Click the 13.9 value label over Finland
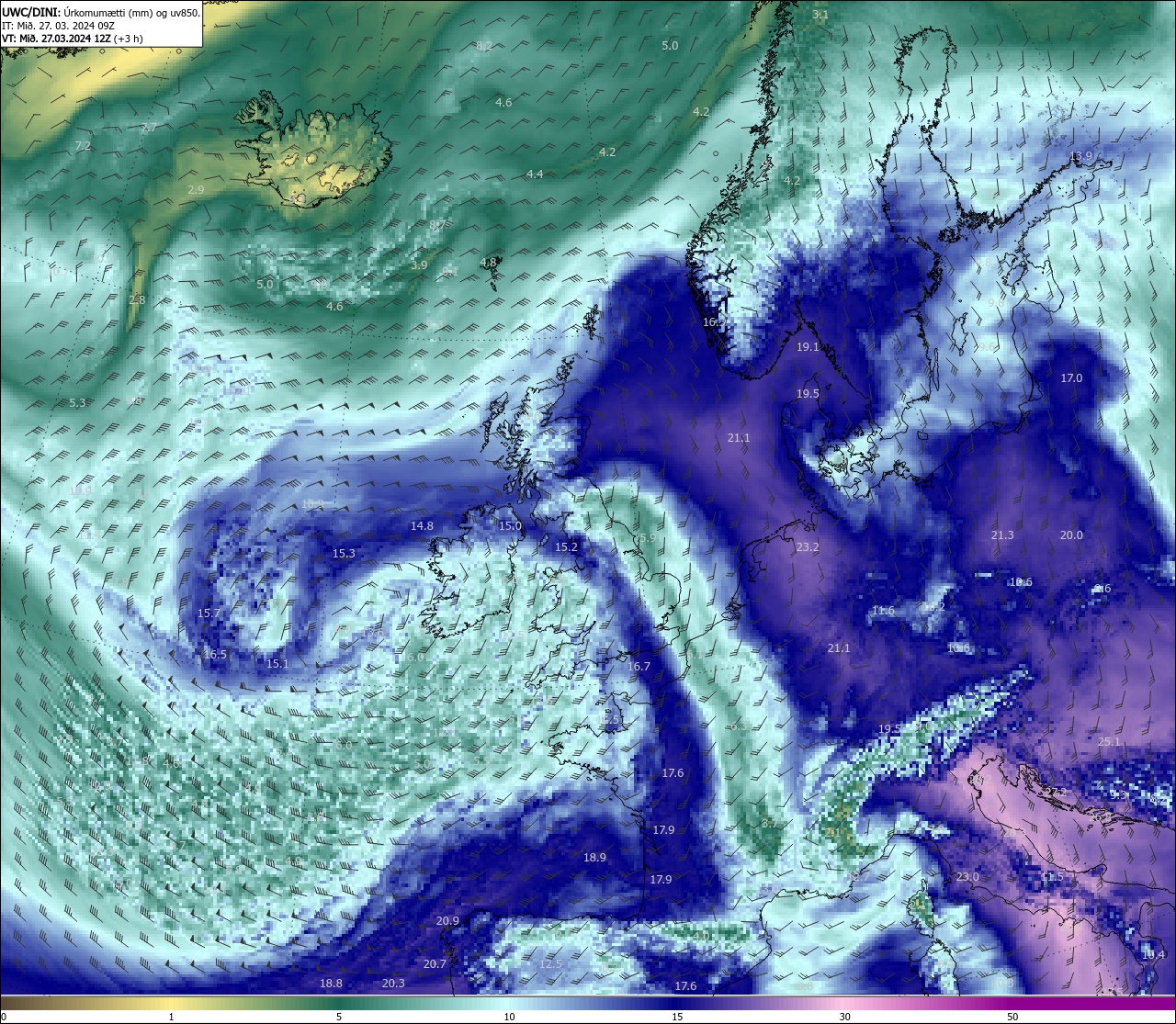Screen dimensions: 1176x1024 (x=1081, y=156)
